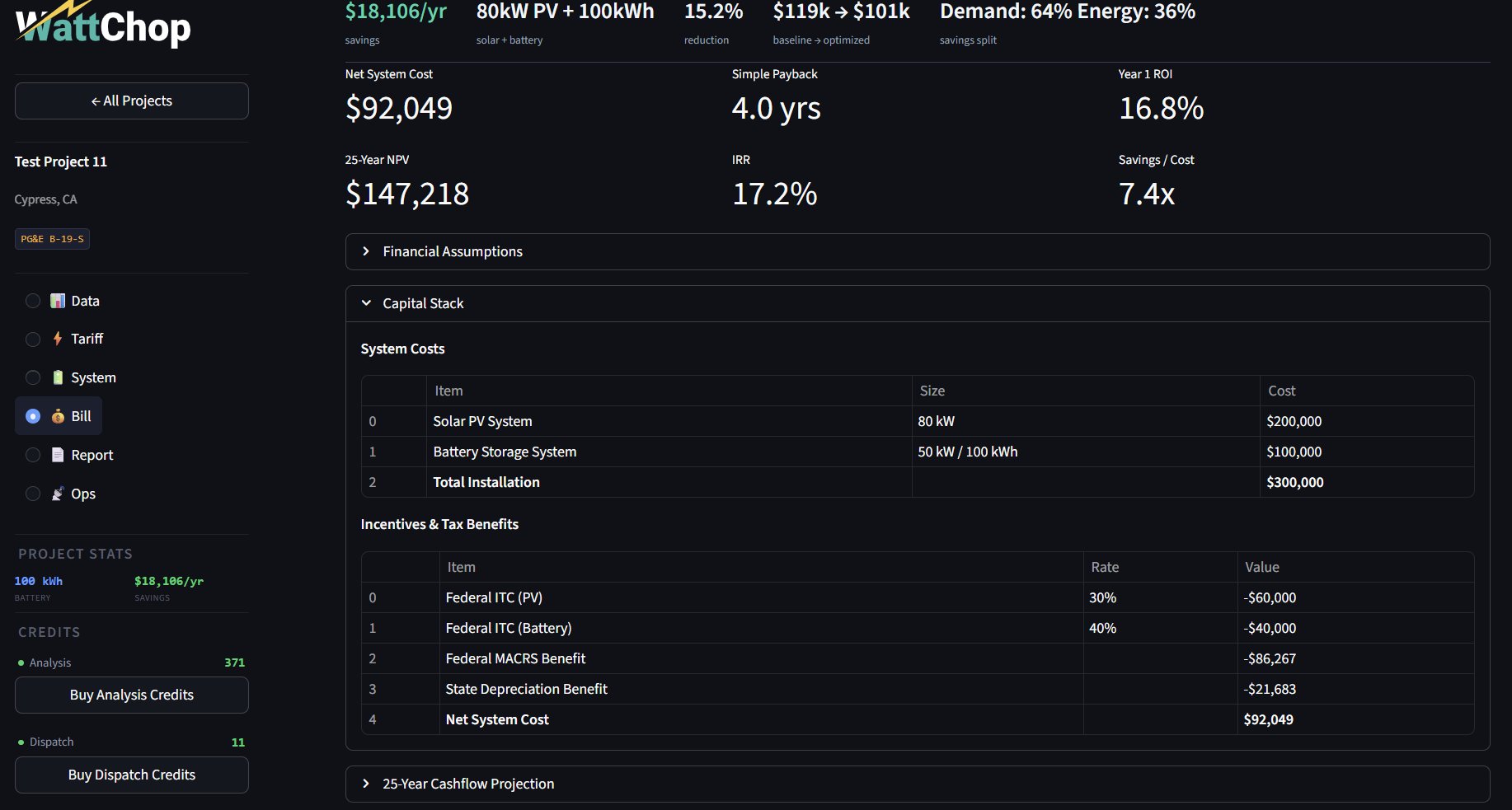Click the Ops satellite dish icon
This screenshot has width=1512, height=810.
pos(58,493)
